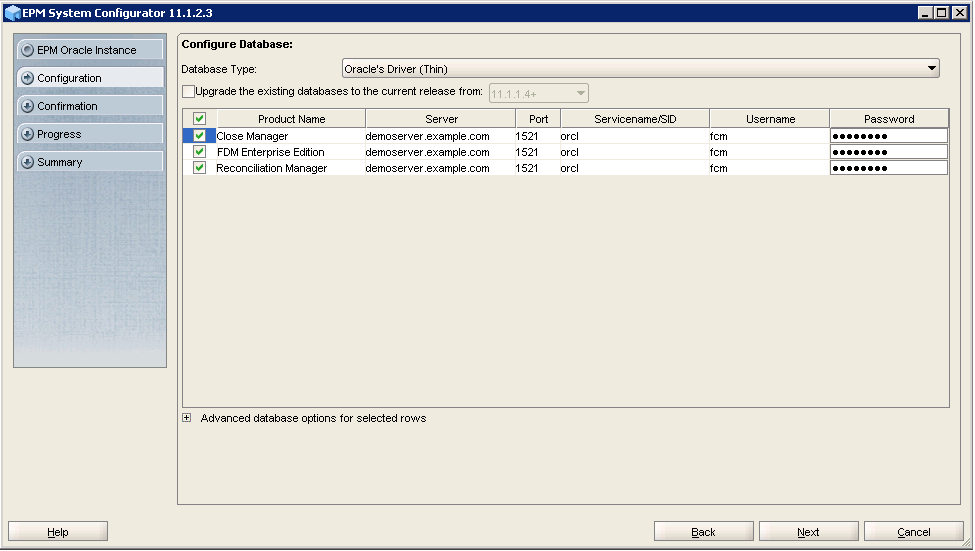
Task: Select the Summary step in sidebar
Action: (90, 162)
